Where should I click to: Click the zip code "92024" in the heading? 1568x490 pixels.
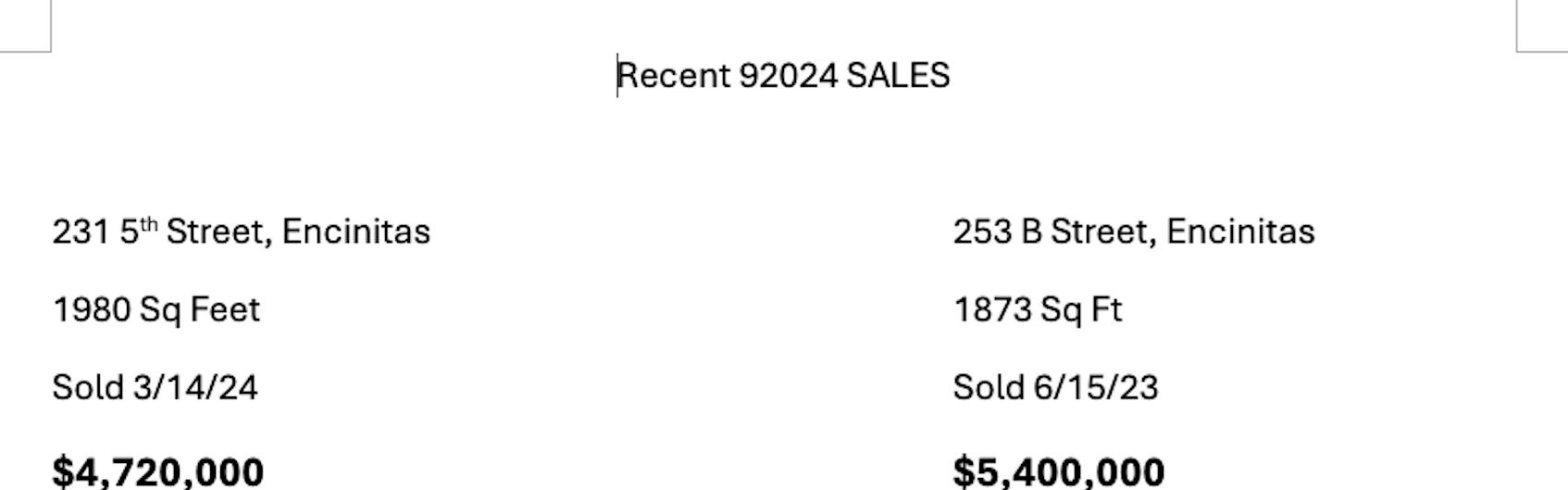tap(789, 75)
